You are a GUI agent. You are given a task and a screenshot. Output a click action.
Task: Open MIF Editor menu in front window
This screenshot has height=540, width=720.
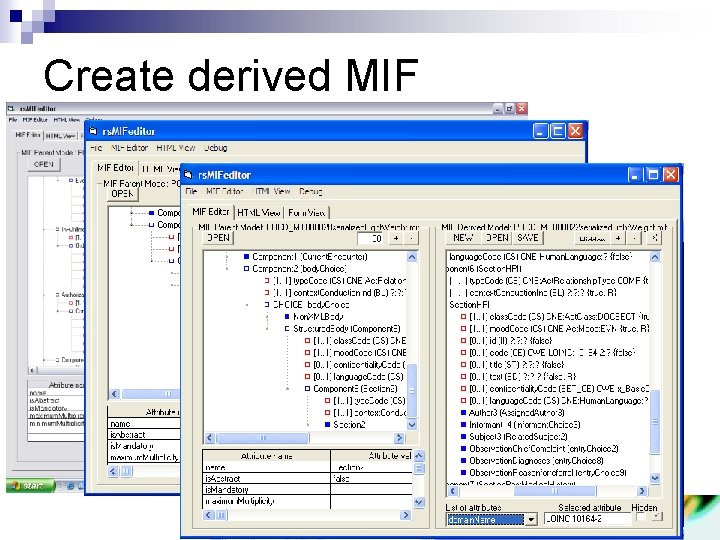point(225,191)
